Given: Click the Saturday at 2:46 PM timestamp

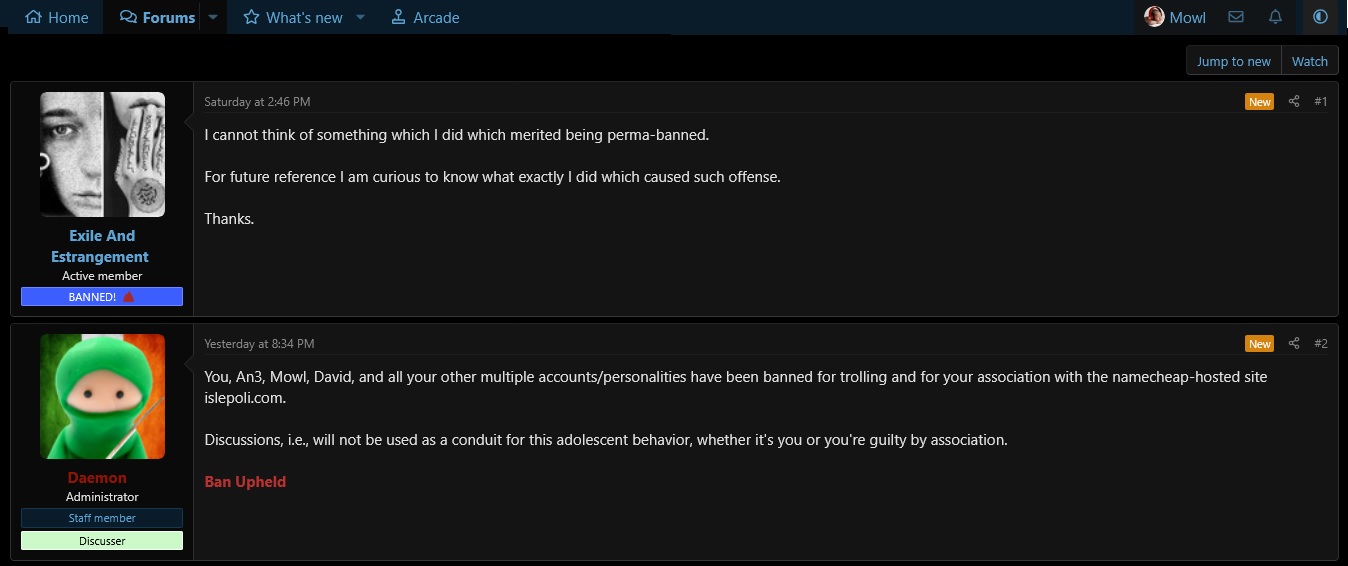Looking at the screenshot, I should pyautogui.click(x=257, y=101).
